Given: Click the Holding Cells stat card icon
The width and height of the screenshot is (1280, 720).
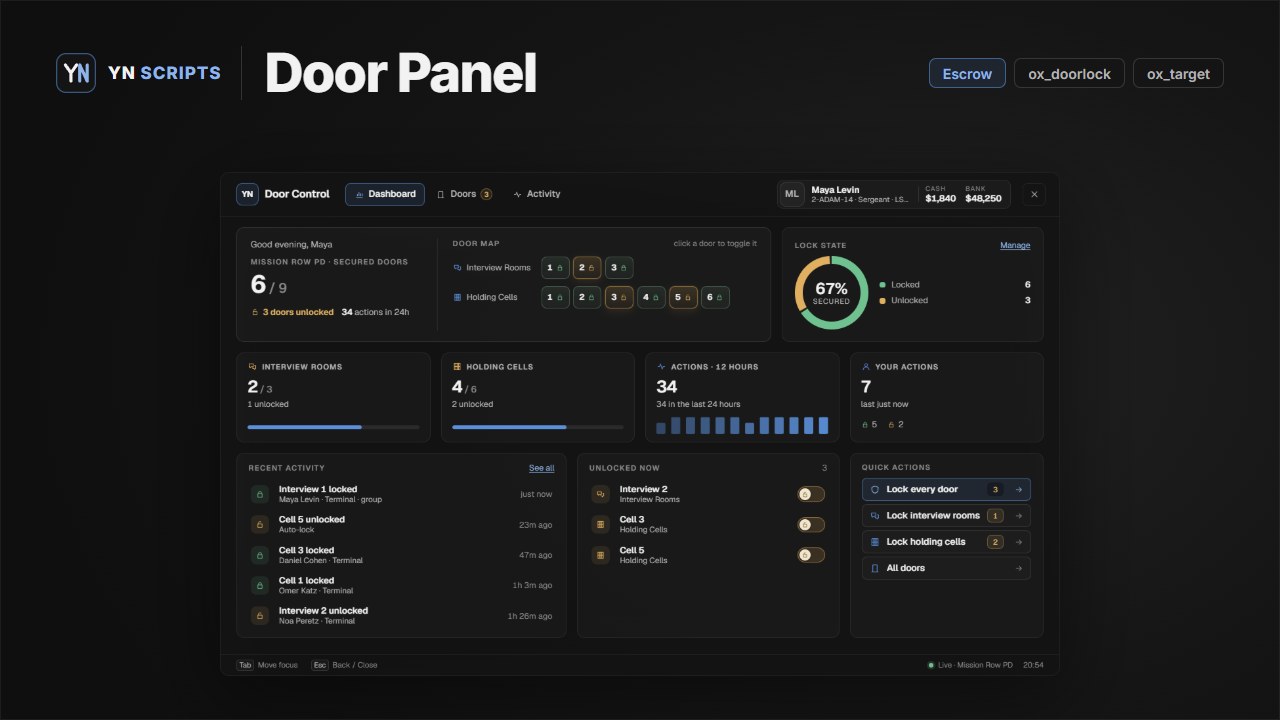Looking at the screenshot, I should pyautogui.click(x=457, y=367).
